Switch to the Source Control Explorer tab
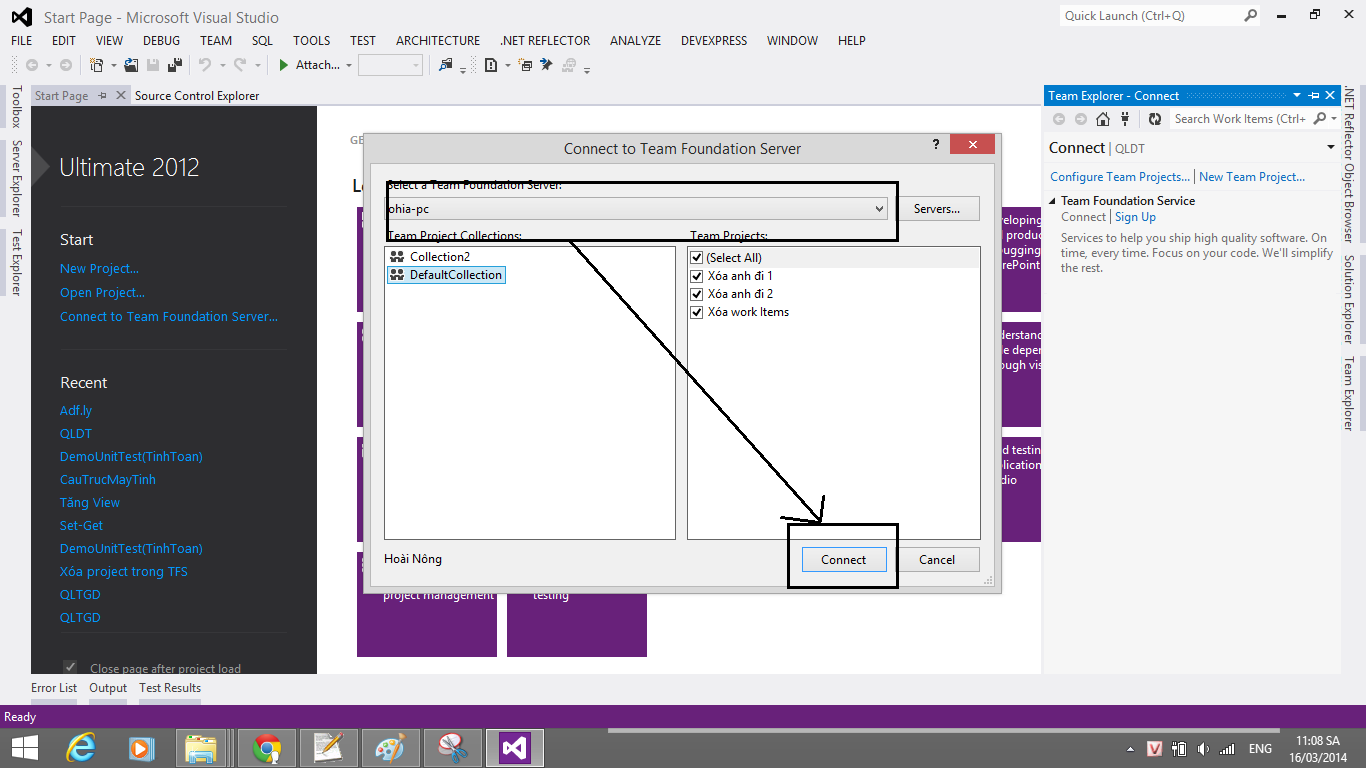 pos(197,96)
